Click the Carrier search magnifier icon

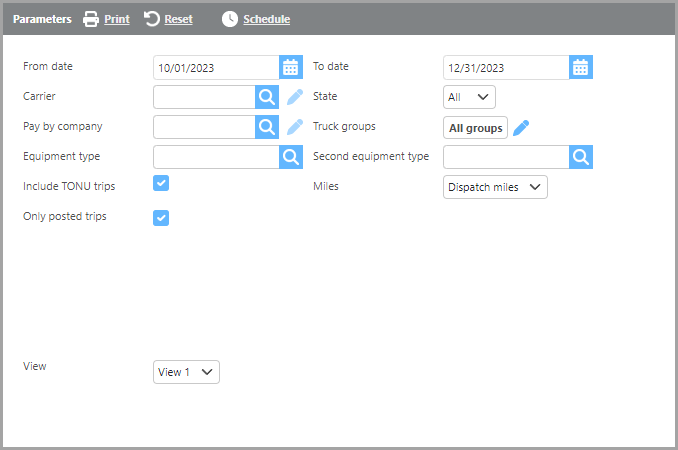pos(267,97)
